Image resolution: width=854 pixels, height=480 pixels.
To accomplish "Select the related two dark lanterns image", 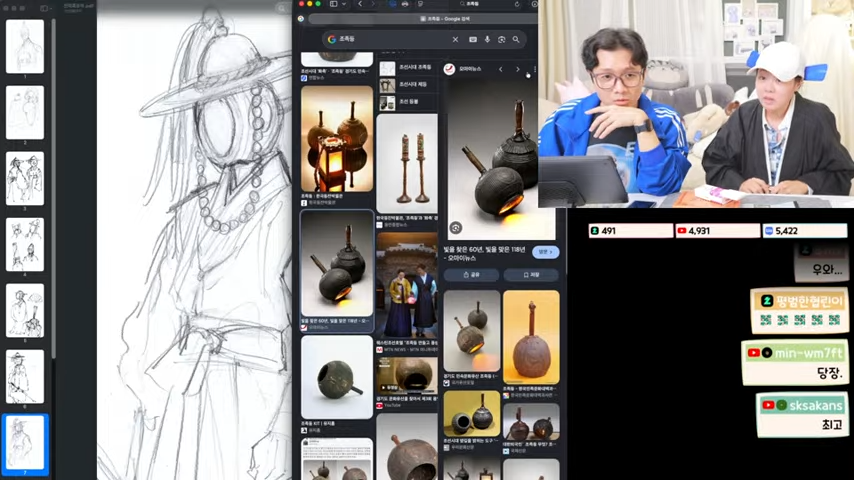I will tap(531, 422).
